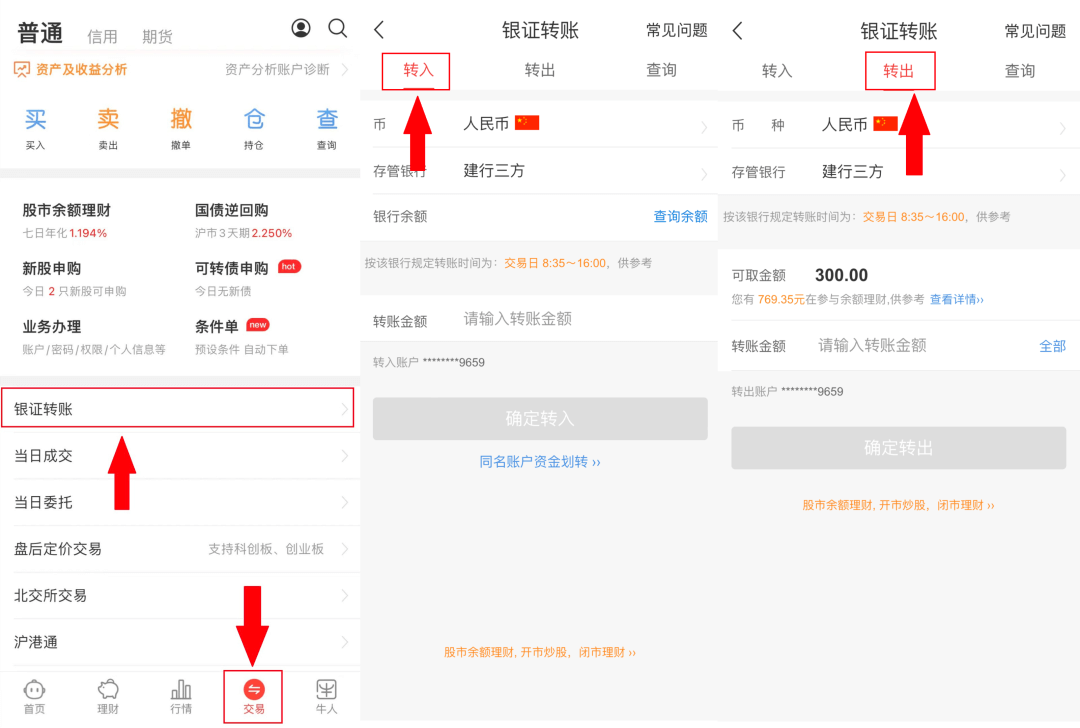The image size is (1080, 728).
Task: Tap the 卖出 sell icon
Action: pyautogui.click(x=108, y=128)
